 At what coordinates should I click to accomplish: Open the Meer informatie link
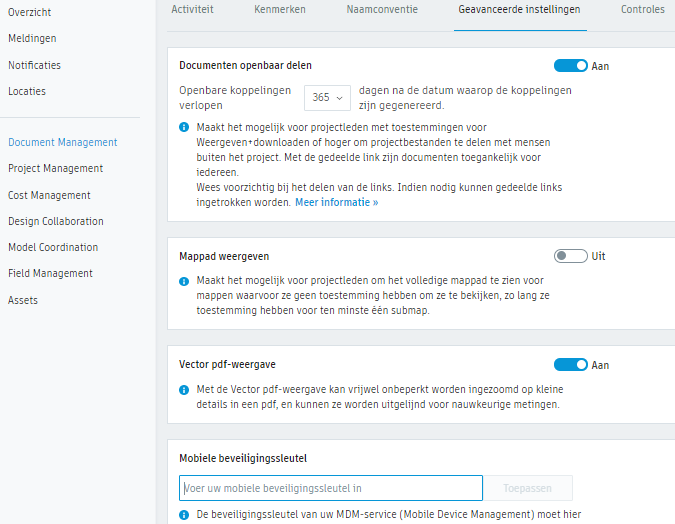pyautogui.click(x=336, y=202)
